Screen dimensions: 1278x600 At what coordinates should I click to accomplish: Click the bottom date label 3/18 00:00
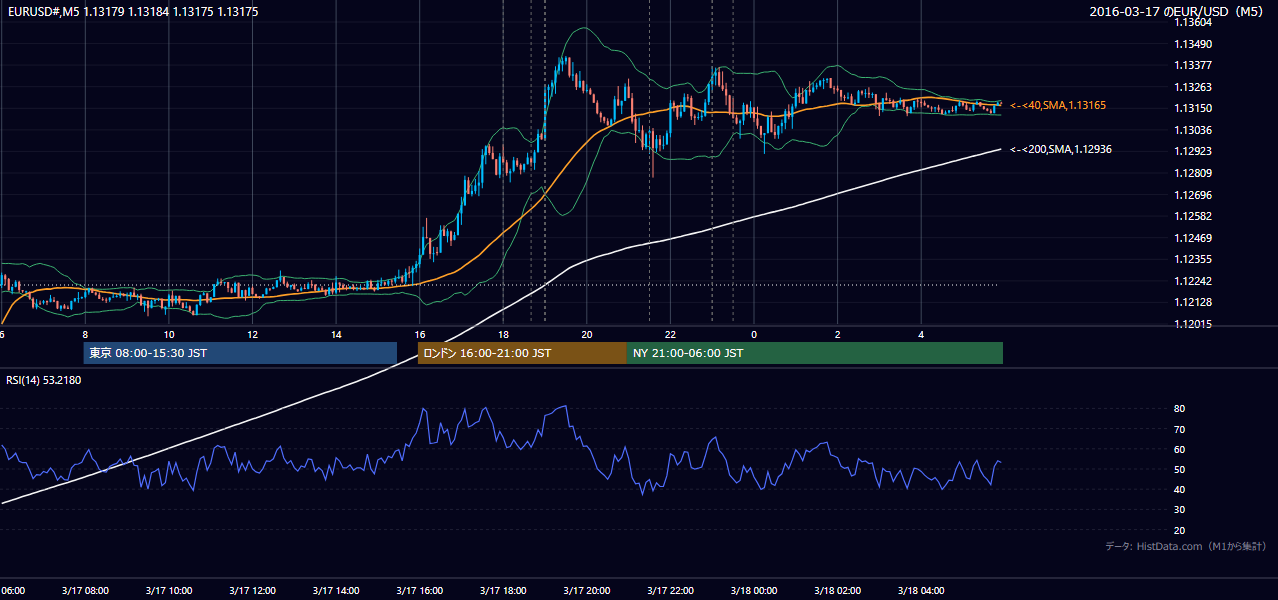point(754,591)
